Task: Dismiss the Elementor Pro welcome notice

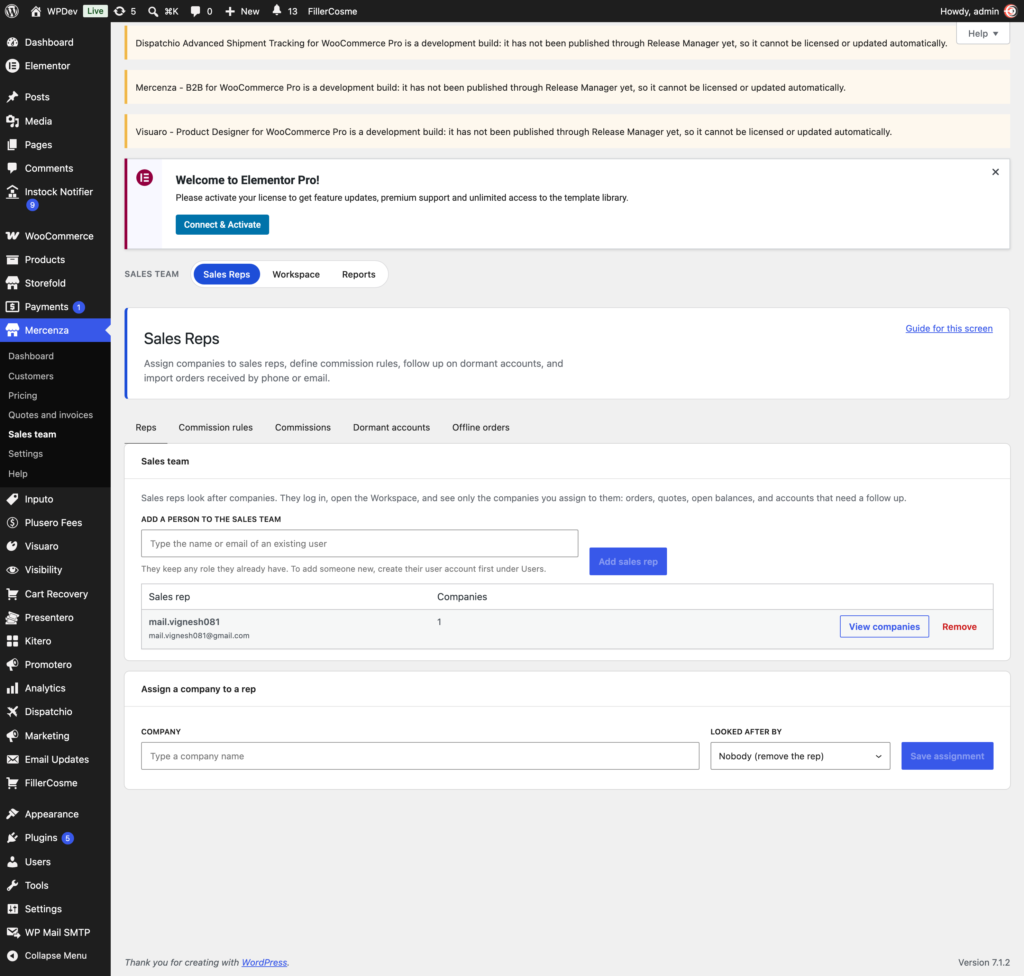Action: [995, 172]
